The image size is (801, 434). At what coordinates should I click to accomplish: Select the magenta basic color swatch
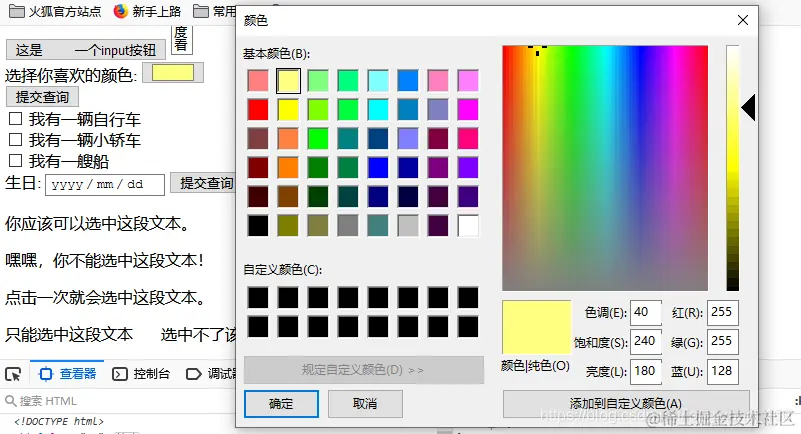(468, 110)
